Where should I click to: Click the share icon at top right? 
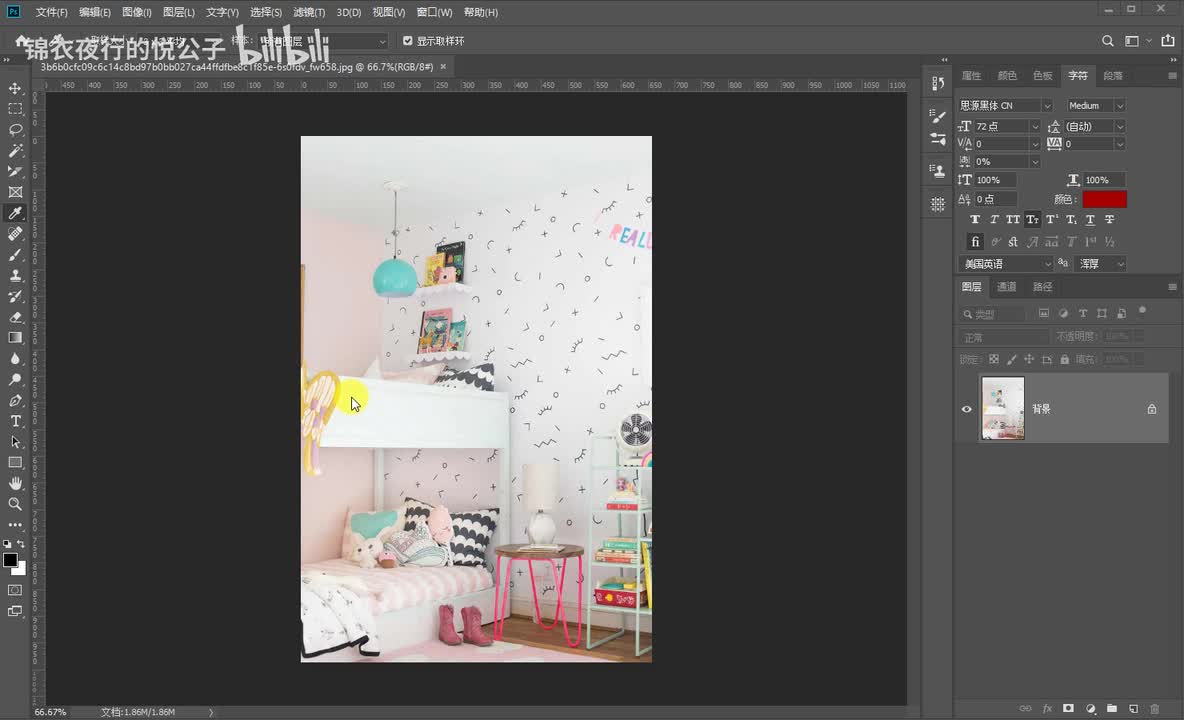(x=1168, y=41)
